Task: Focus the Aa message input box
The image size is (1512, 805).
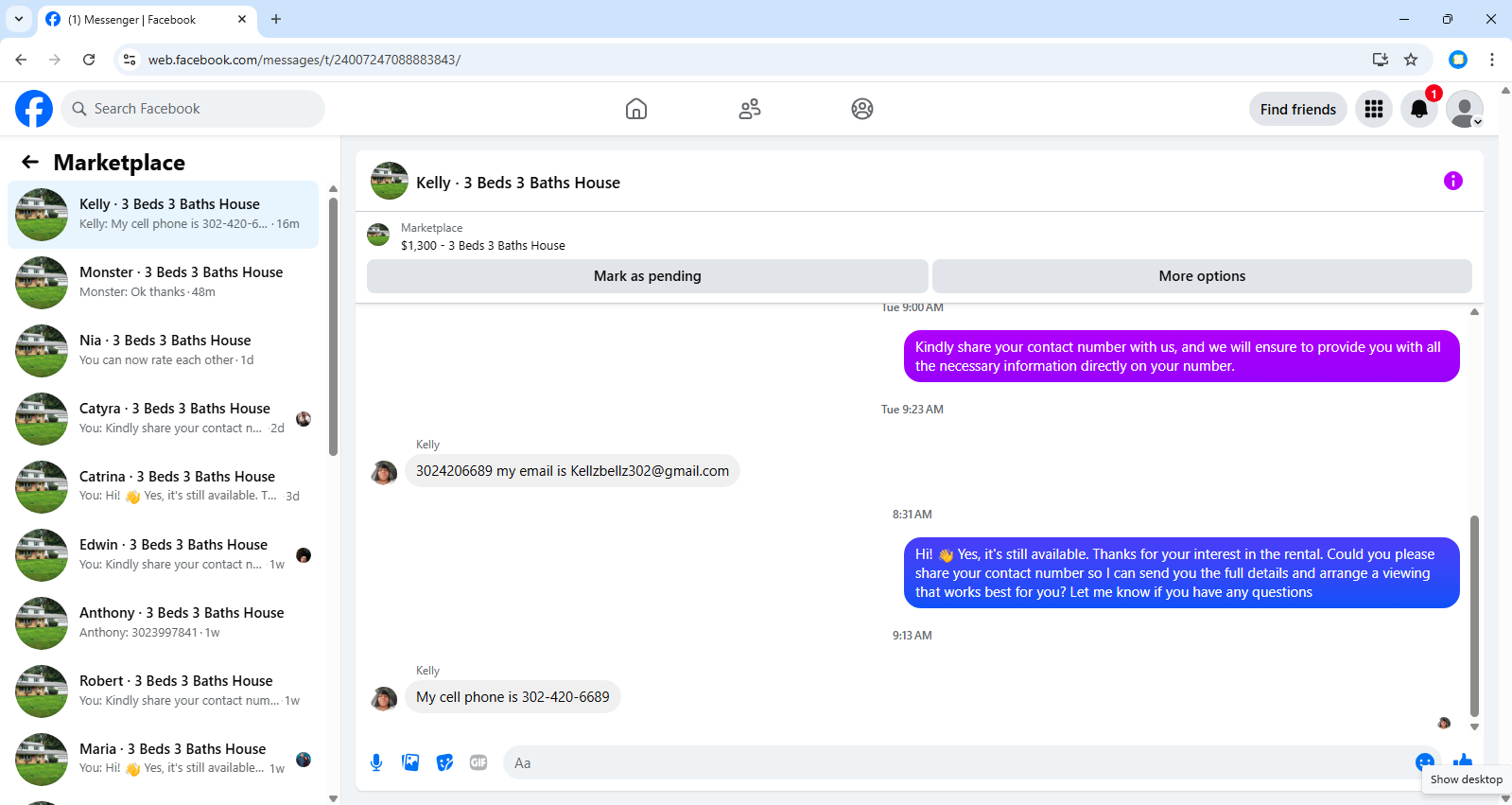Action: coord(955,762)
